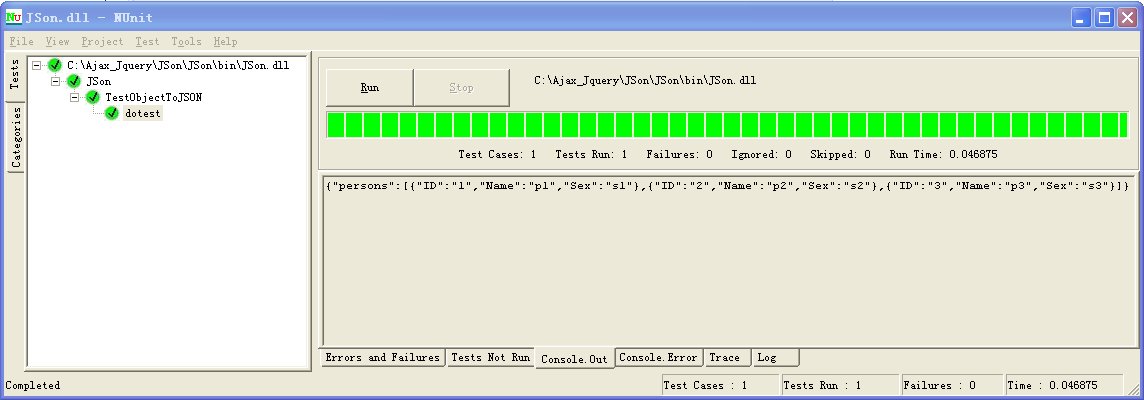
Task: Collapse the JSon.dll root tree node
Action: click(37, 65)
